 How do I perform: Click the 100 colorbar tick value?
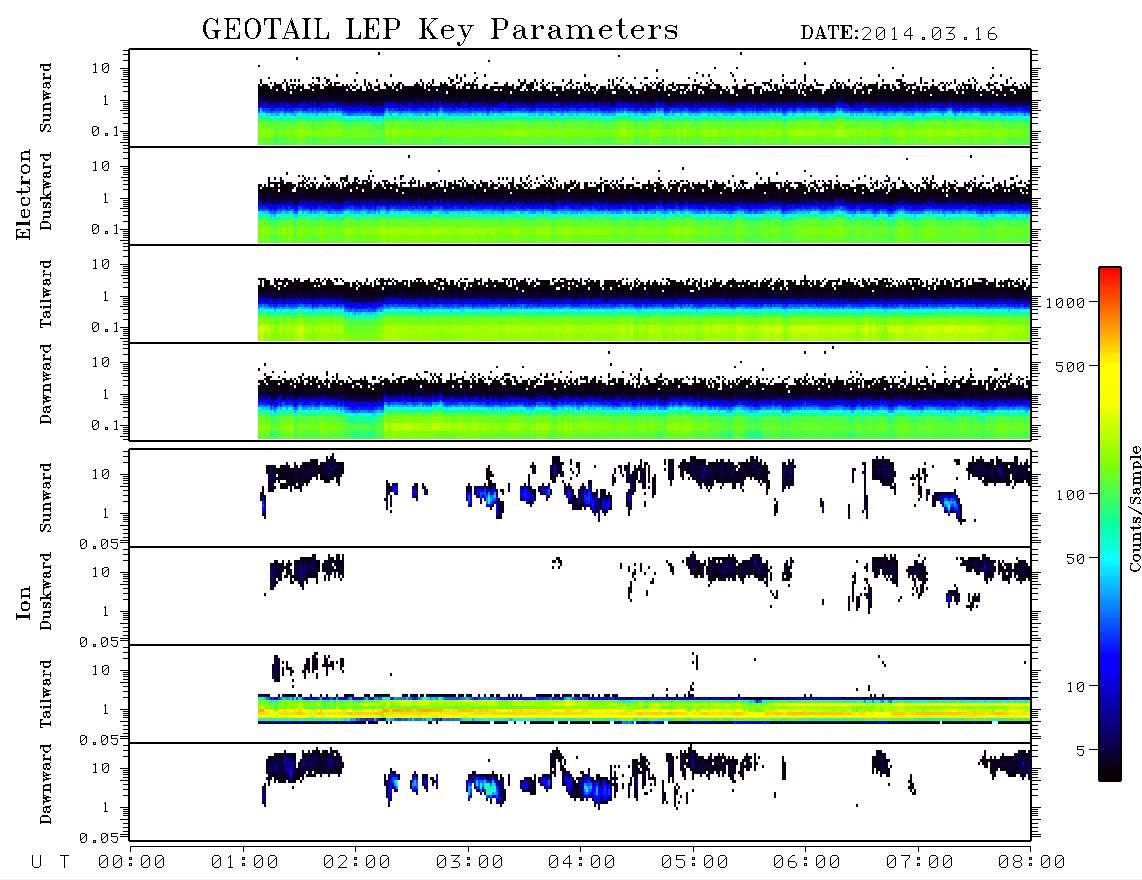(1071, 495)
